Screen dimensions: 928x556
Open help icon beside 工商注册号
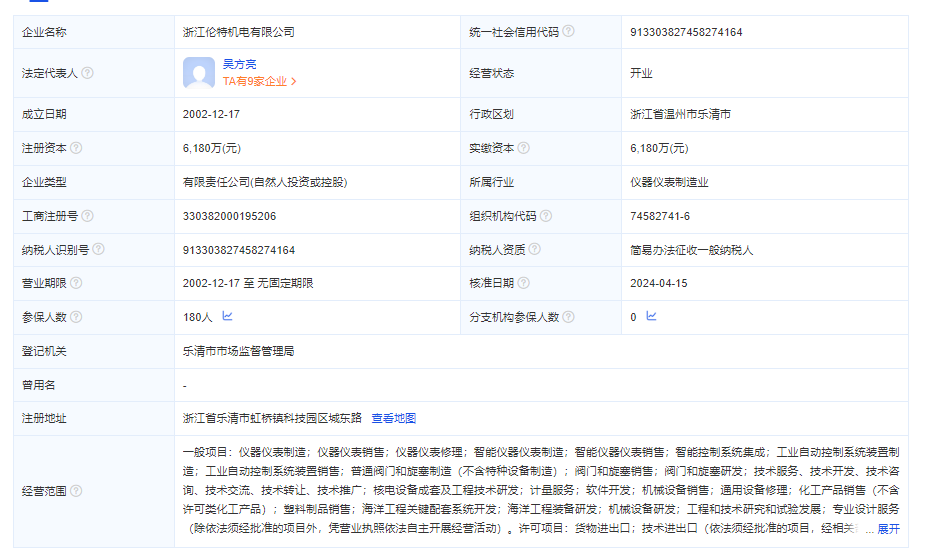pyautogui.click(x=87, y=216)
